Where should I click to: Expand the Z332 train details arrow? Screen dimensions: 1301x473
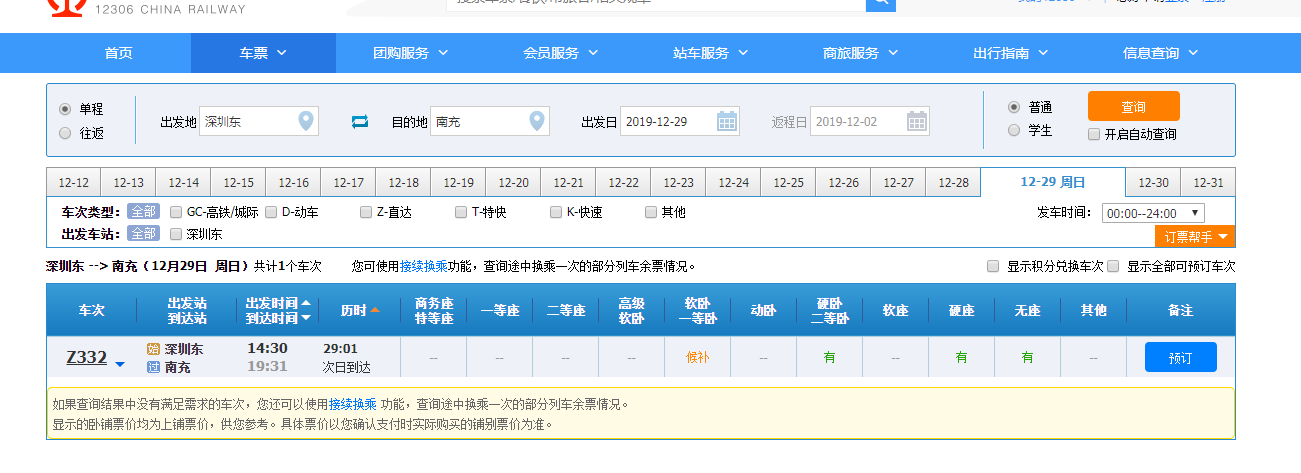click(x=120, y=364)
